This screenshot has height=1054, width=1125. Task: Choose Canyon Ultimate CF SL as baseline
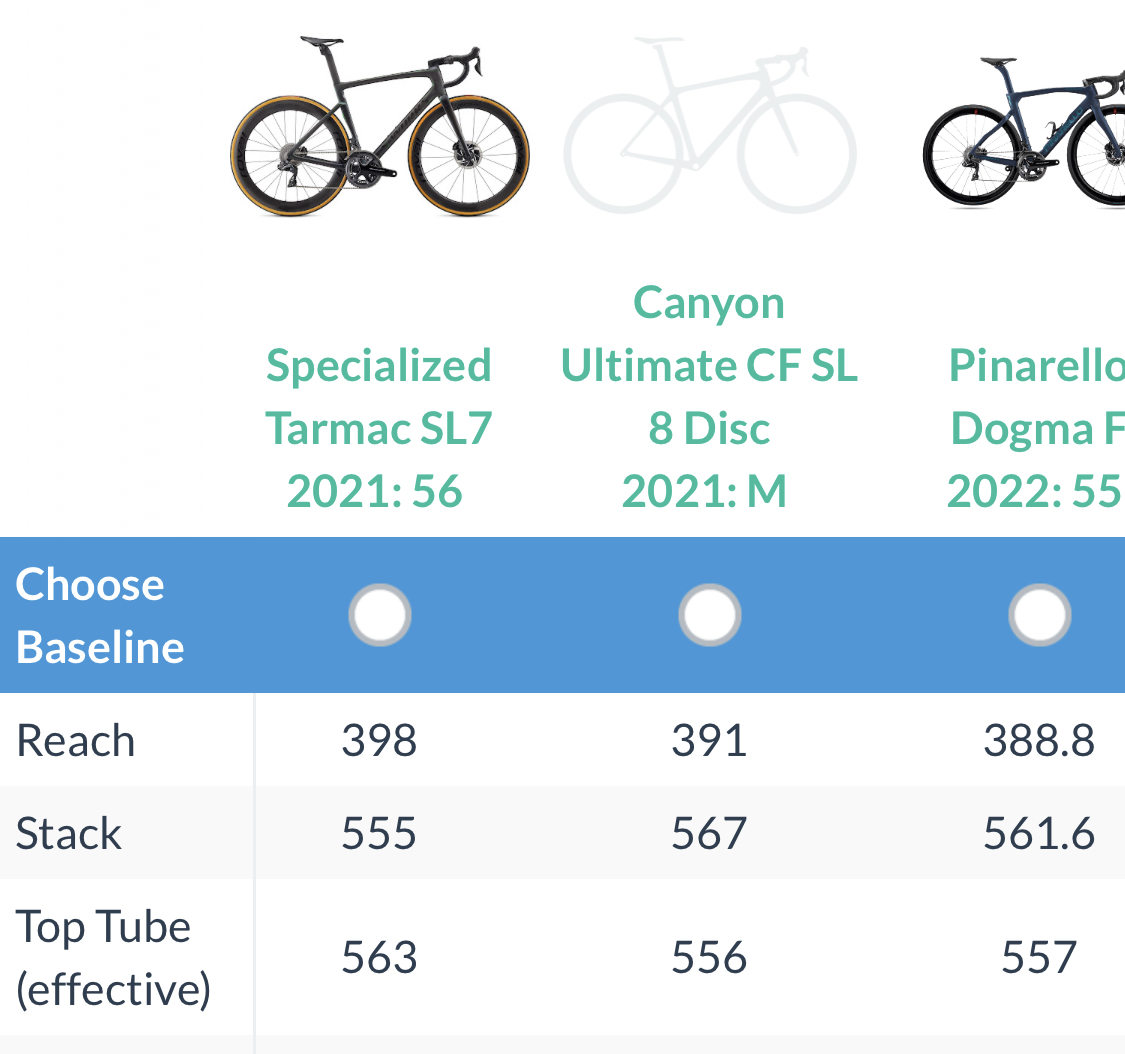pyautogui.click(x=710, y=615)
